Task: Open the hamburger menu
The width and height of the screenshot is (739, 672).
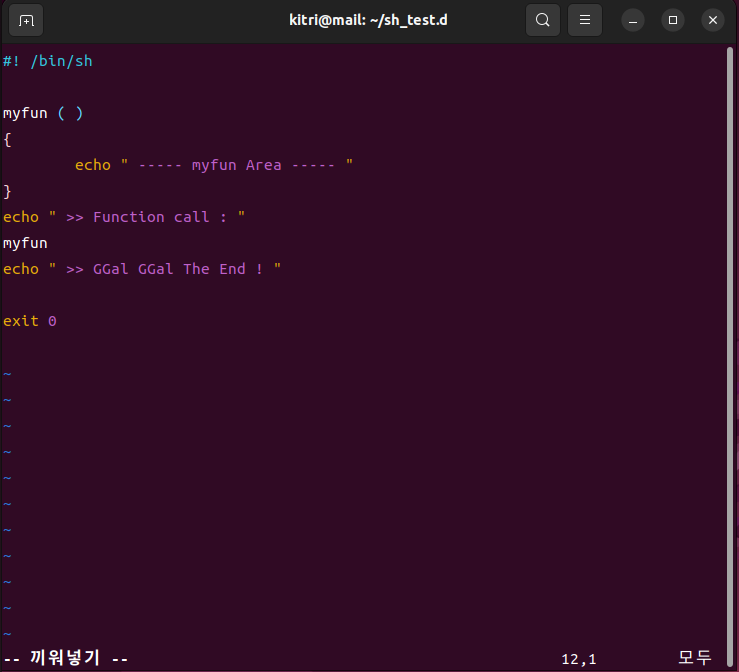Action: tap(584, 20)
